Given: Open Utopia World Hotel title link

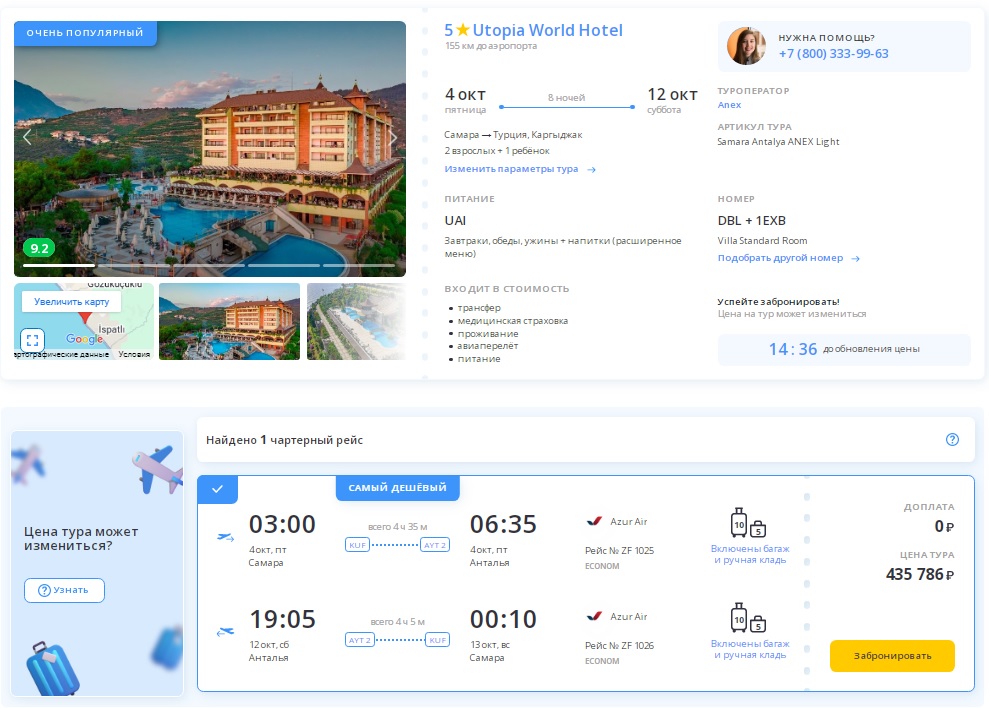Looking at the screenshot, I should tap(547, 30).
